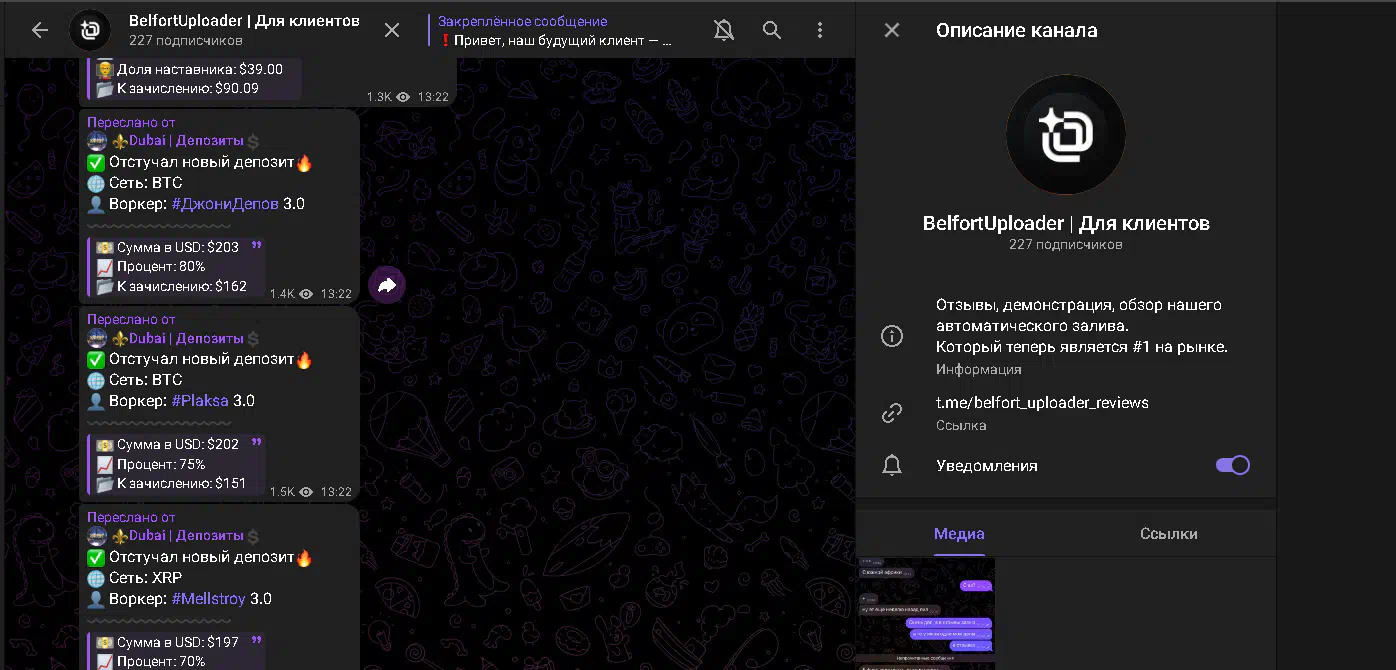This screenshot has width=1396, height=670.
Task: Click the quote block 'Сумма в USD: $202'
Action: pyautogui.click(x=176, y=464)
